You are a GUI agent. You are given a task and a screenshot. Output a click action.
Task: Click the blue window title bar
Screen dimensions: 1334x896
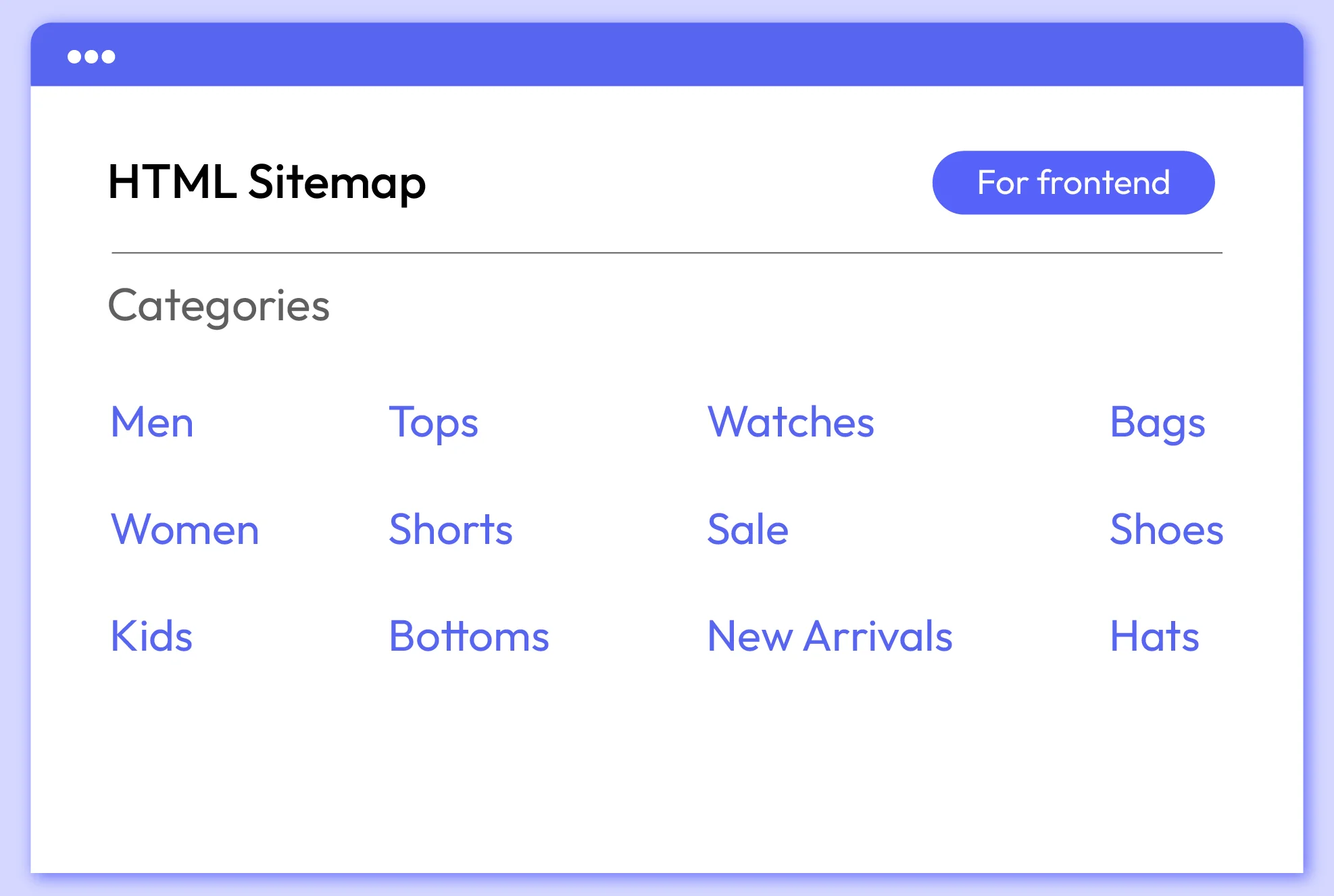(x=667, y=55)
